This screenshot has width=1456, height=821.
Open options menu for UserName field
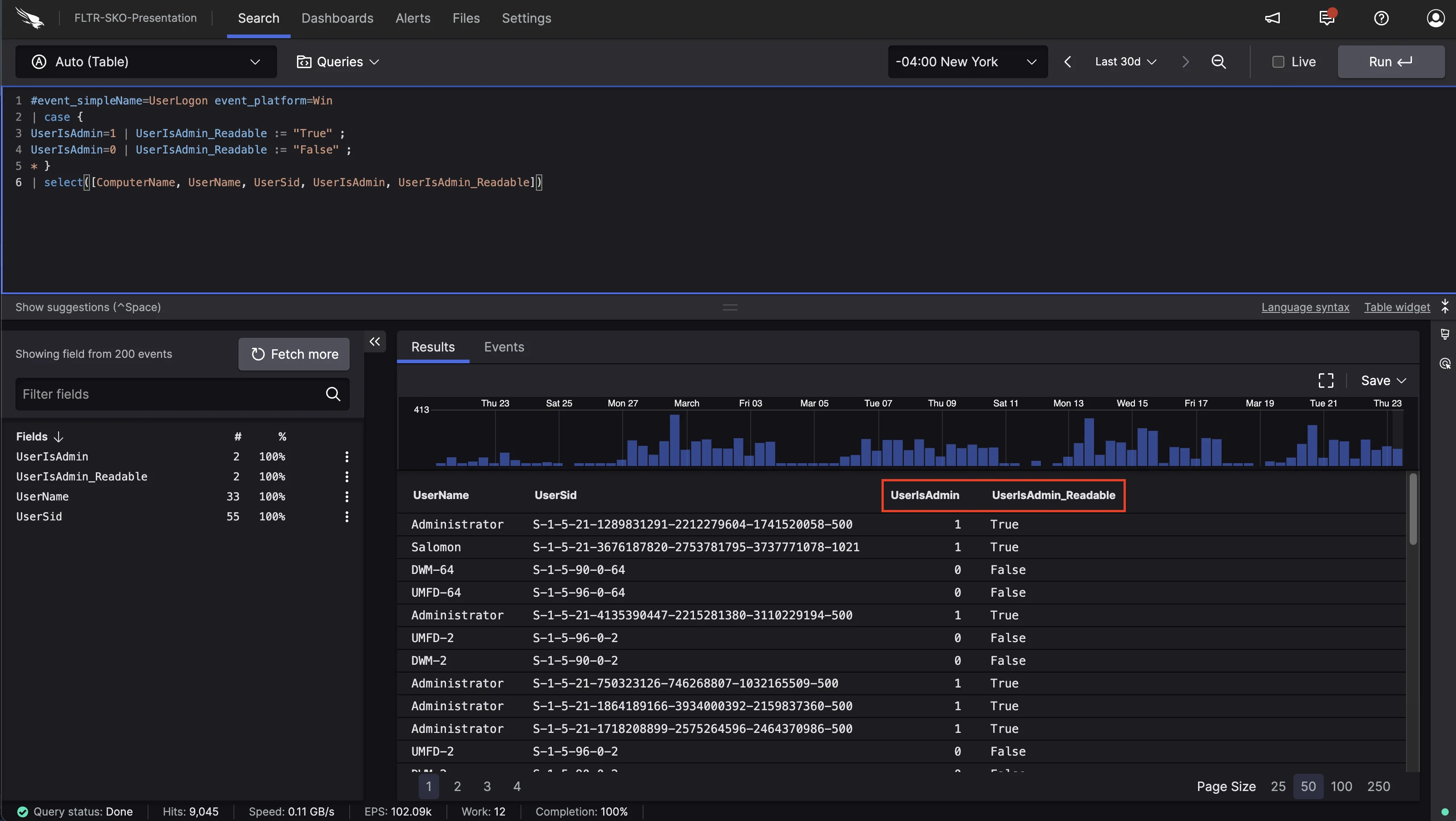pyautogui.click(x=347, y=496)
